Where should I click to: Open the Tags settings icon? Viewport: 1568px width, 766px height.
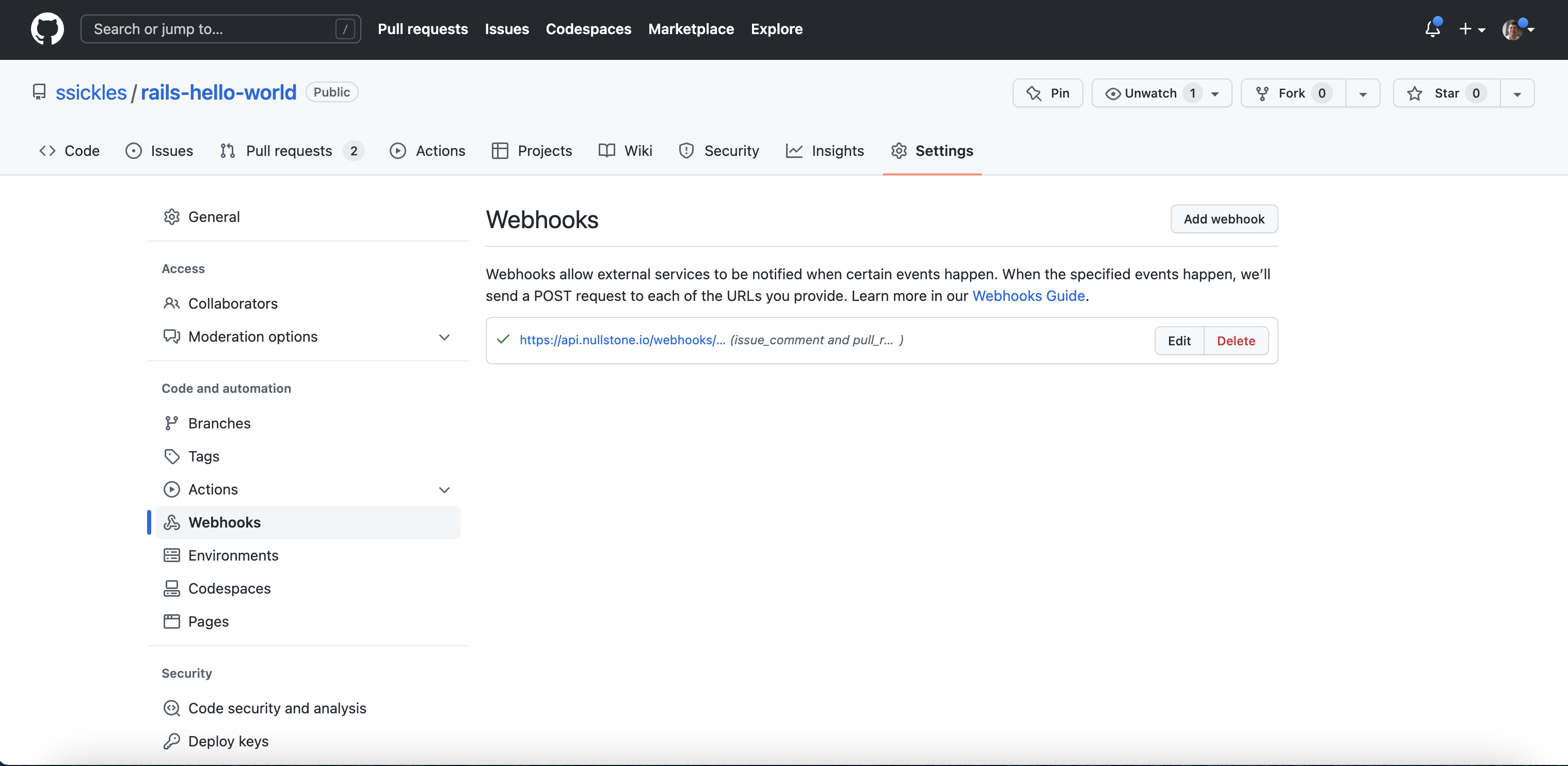(172, 456)
